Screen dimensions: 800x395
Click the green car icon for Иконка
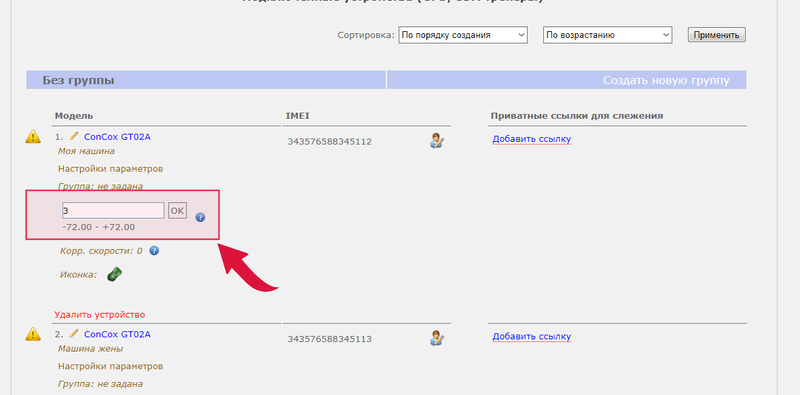pos(114,275)
